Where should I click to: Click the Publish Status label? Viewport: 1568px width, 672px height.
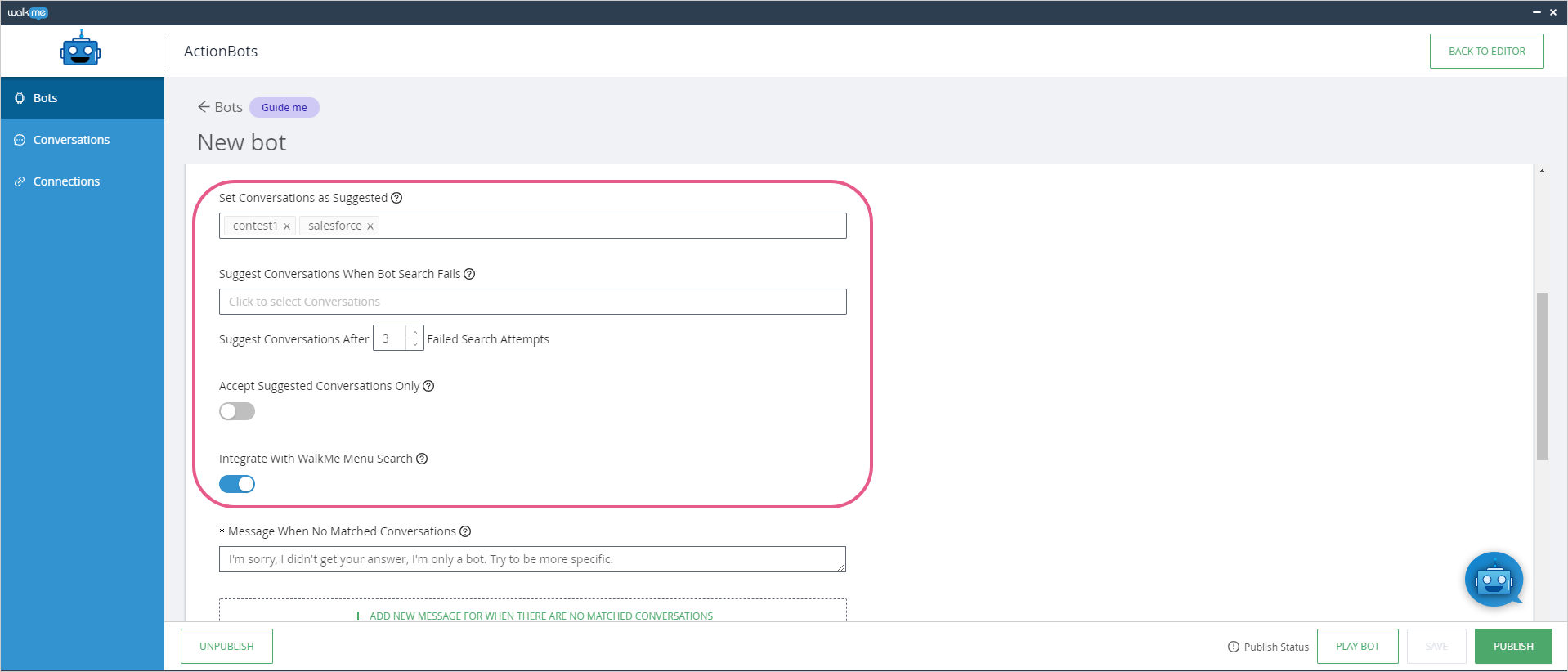point(1276,647)
